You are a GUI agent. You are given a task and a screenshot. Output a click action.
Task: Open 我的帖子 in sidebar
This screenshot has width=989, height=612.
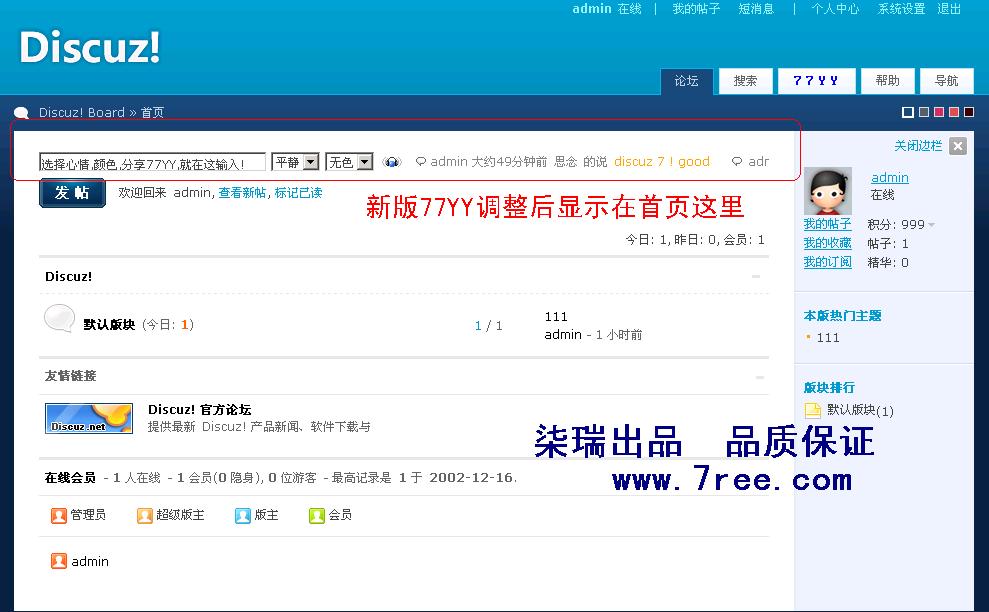pyautogui.click(x=828, y=224)
